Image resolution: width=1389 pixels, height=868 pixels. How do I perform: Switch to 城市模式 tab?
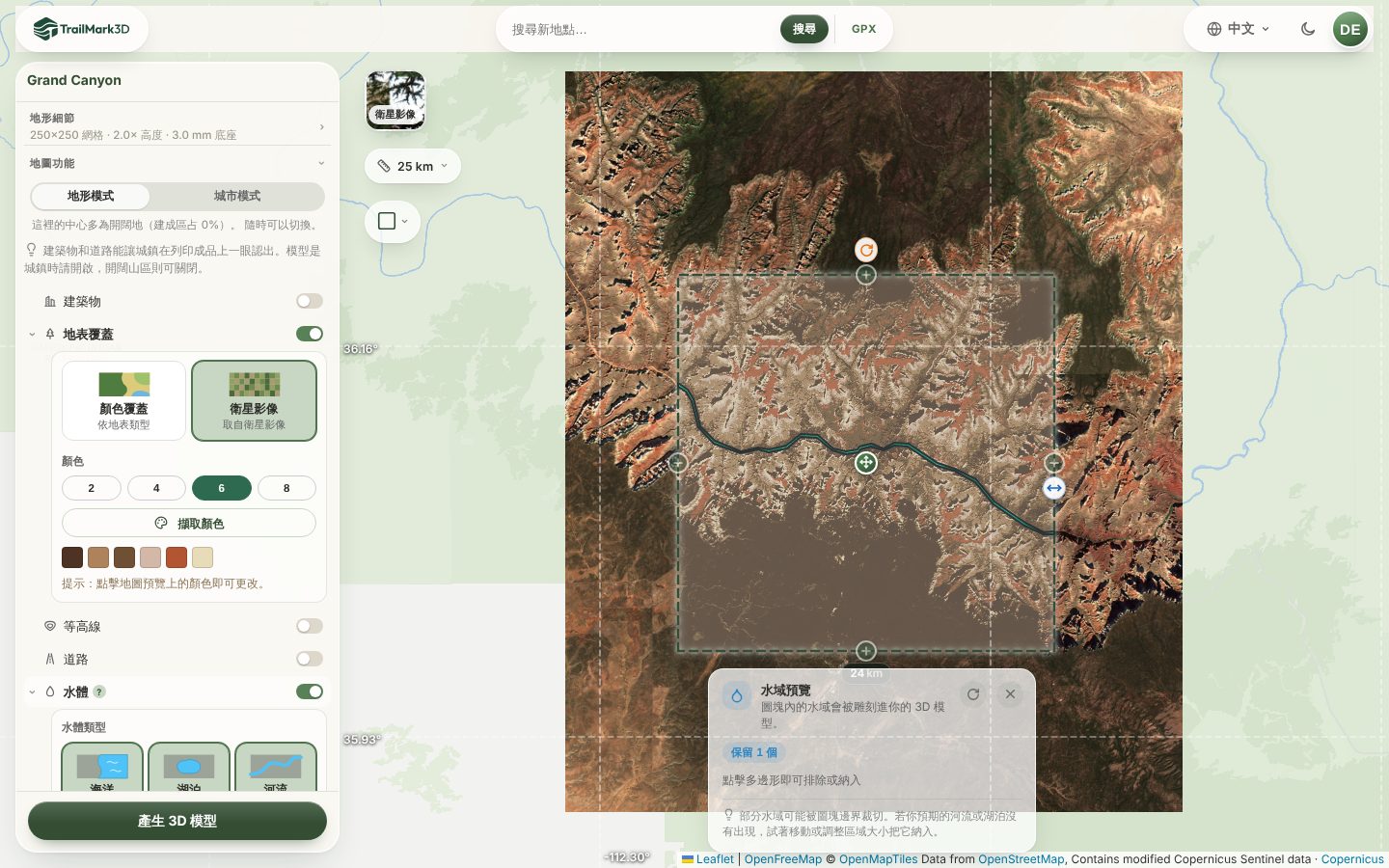pos(237,196)
